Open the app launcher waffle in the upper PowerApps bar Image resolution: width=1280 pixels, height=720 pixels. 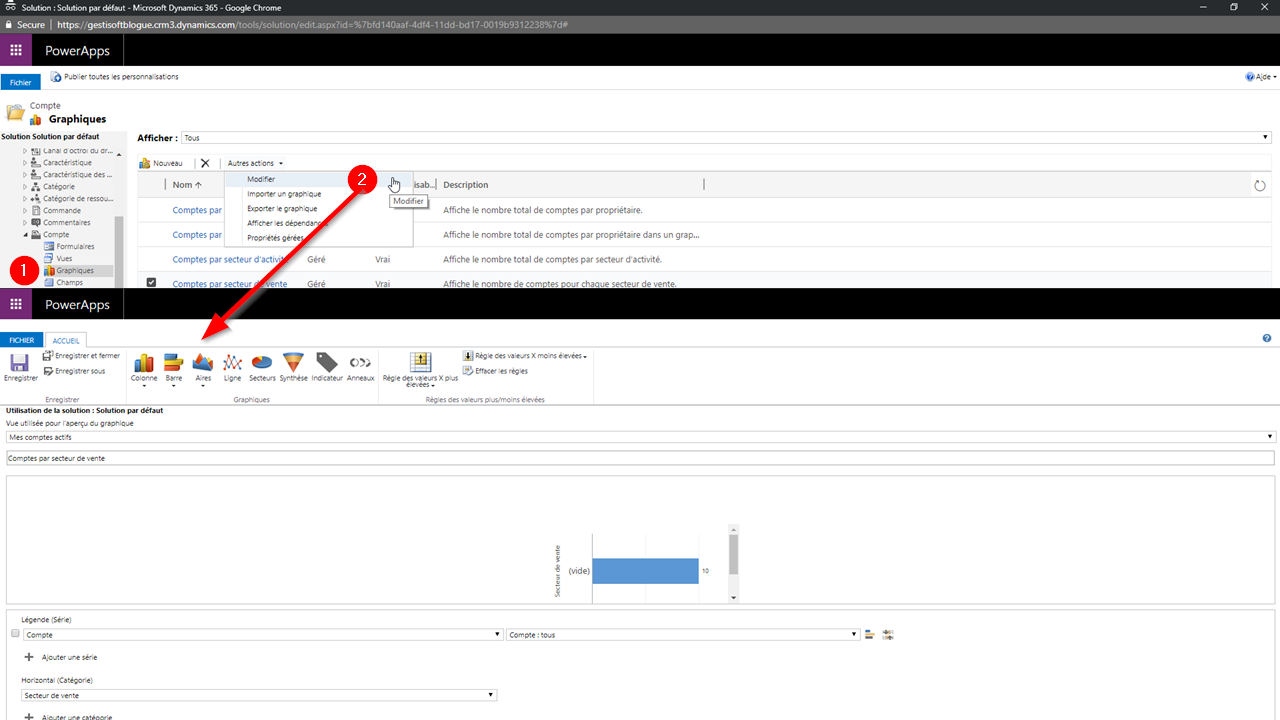[x=16, y=50]
